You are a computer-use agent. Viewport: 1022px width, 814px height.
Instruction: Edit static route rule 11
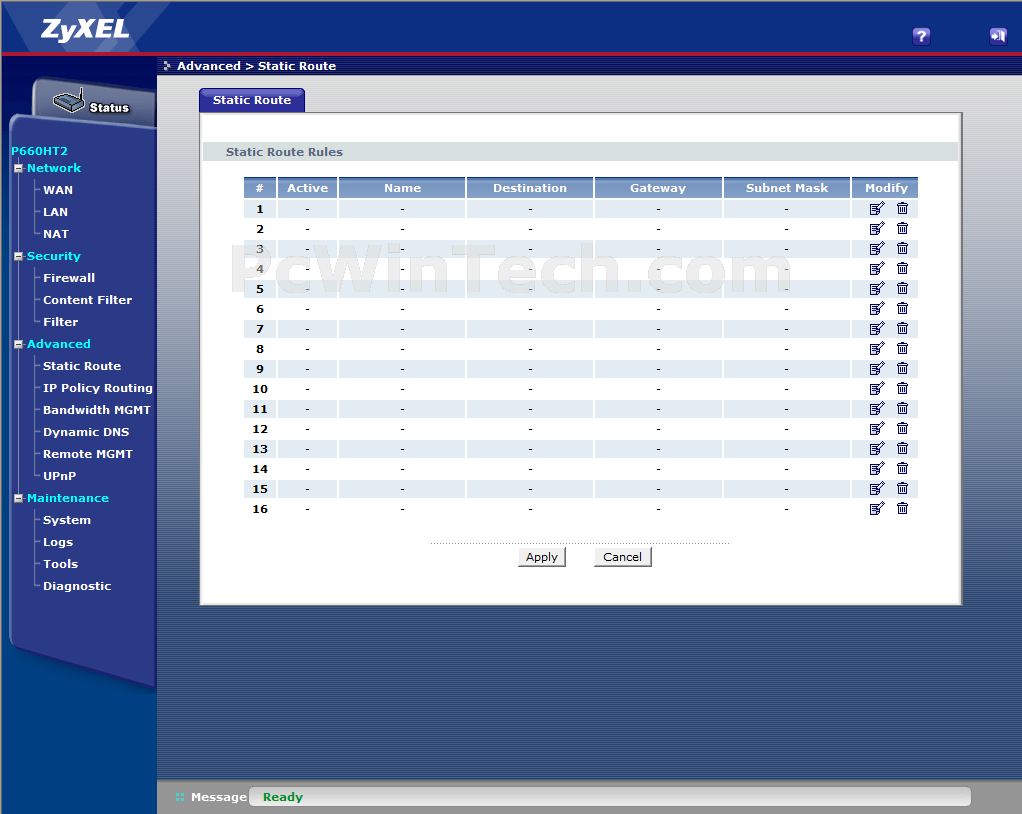(877, 409)
